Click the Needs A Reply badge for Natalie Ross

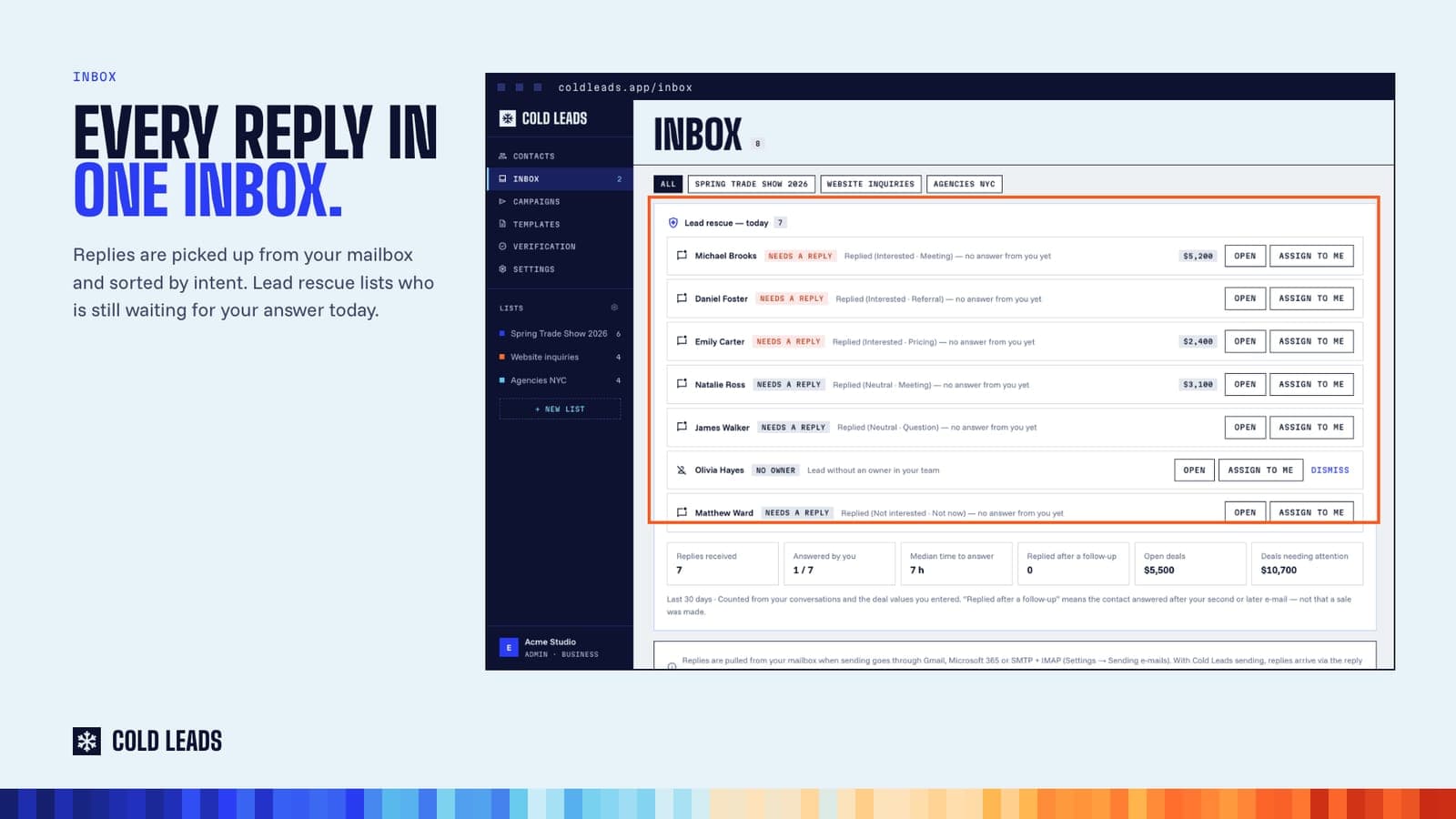click(789, 384)
